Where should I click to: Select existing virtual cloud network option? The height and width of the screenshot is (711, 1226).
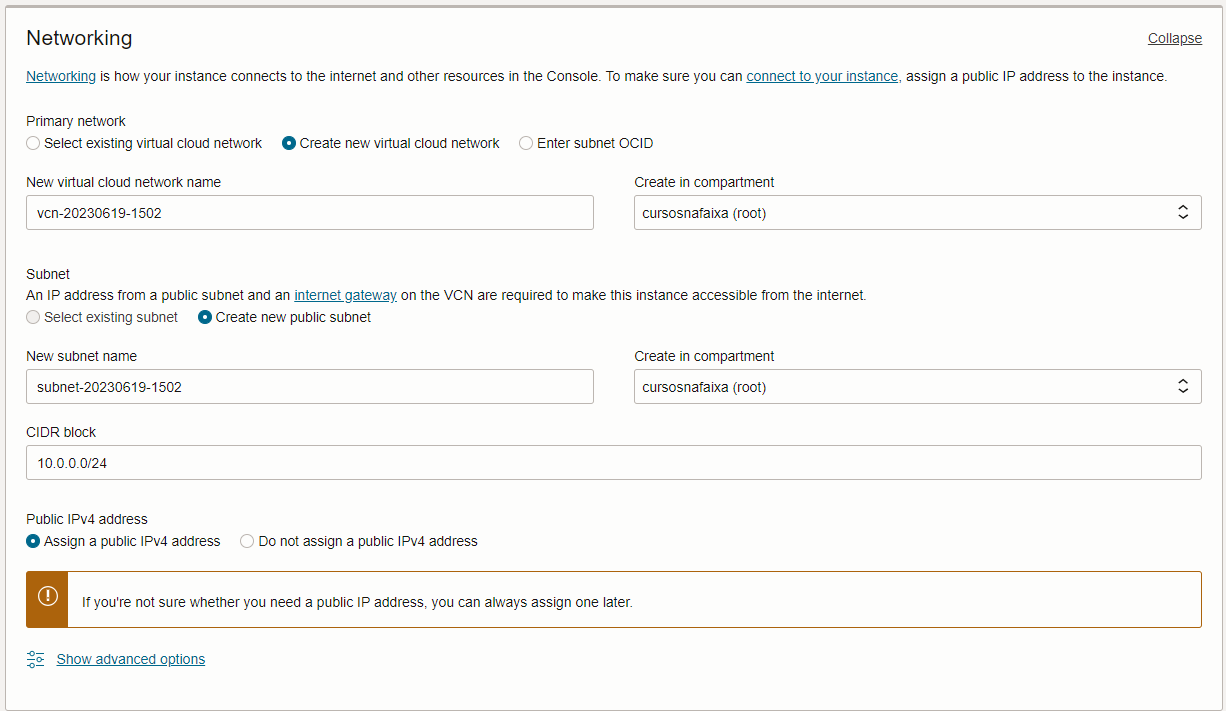tap(34, 143)
